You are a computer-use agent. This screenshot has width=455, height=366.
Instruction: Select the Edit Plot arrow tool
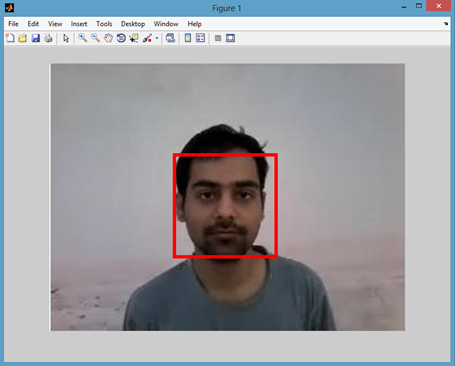pyautogui.click(x=66, y=38)
